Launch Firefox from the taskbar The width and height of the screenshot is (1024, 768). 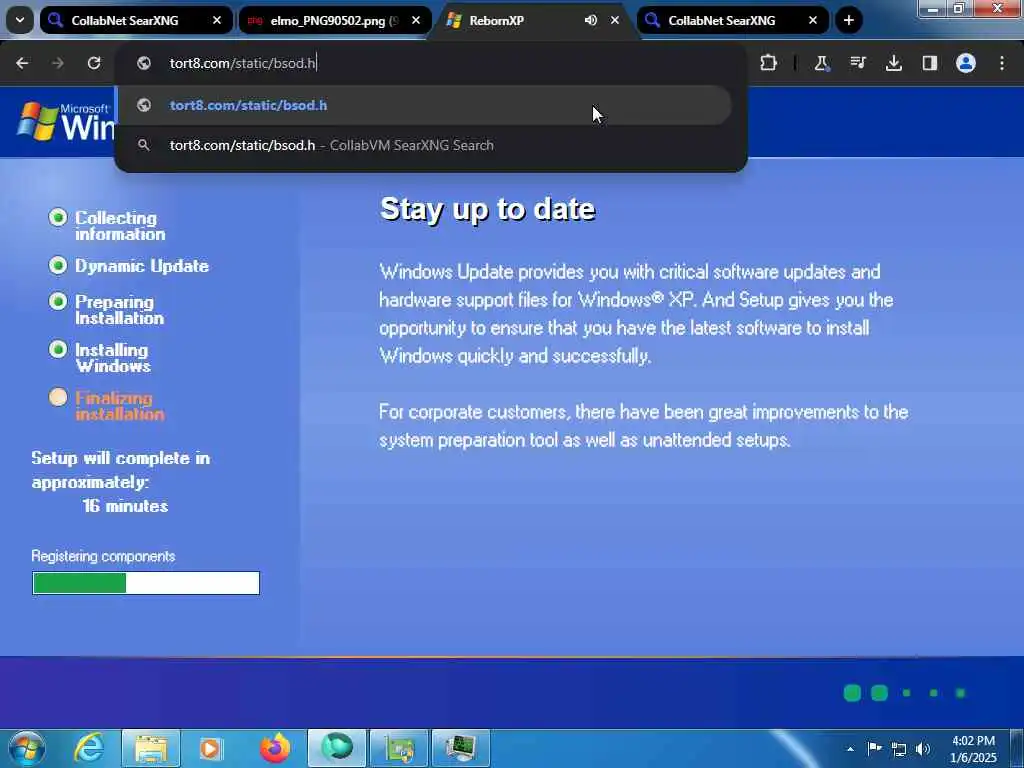[x=275, y=748]
